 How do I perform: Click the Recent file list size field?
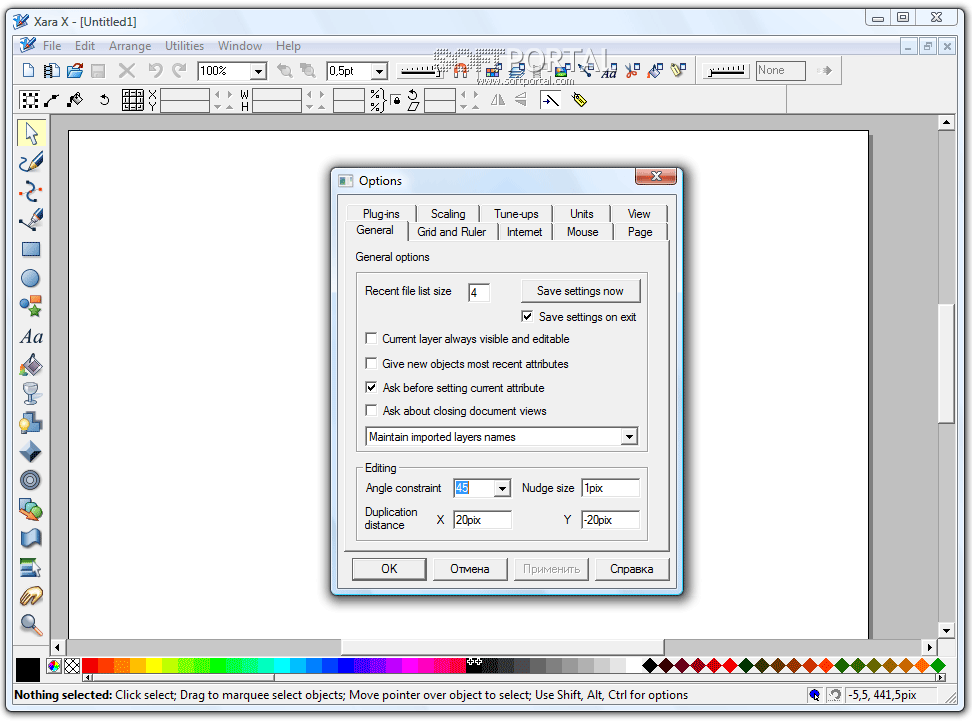[479, 292]
